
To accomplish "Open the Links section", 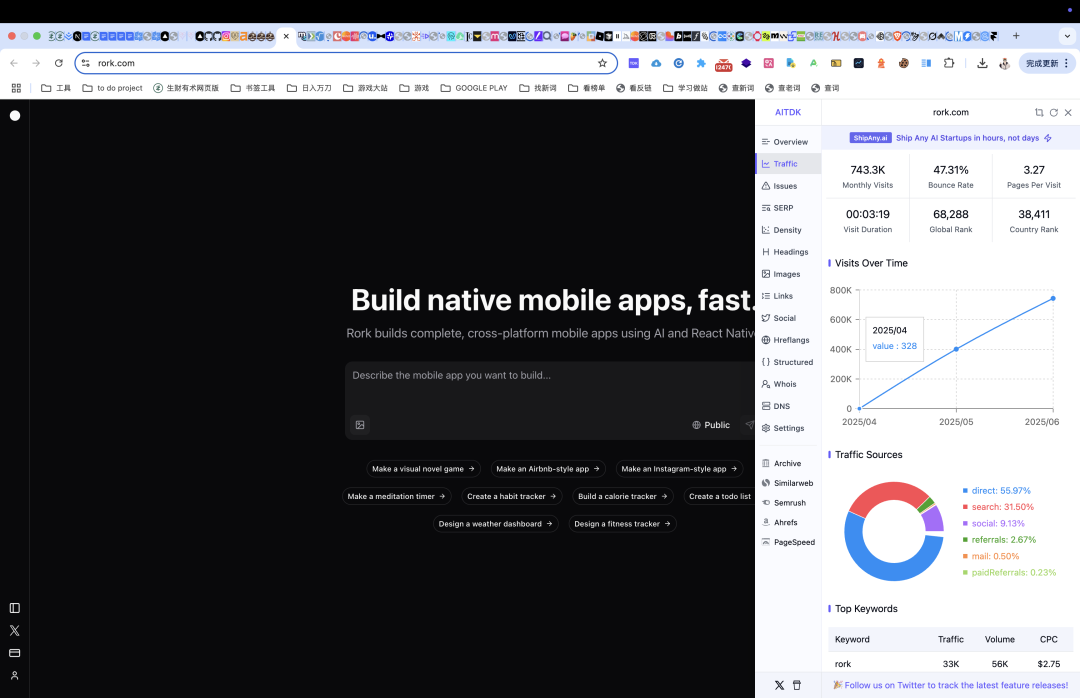I will (778, 296).
